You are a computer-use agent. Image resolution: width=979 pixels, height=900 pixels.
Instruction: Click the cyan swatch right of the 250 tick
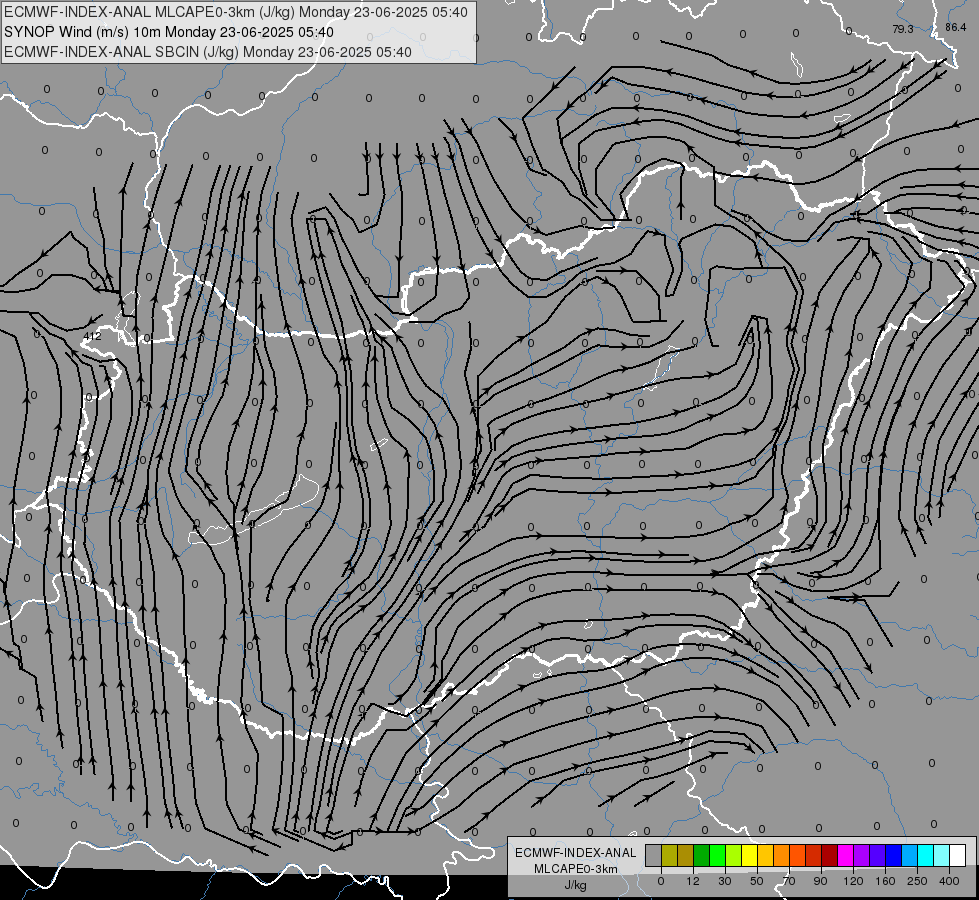click(926, 855)
